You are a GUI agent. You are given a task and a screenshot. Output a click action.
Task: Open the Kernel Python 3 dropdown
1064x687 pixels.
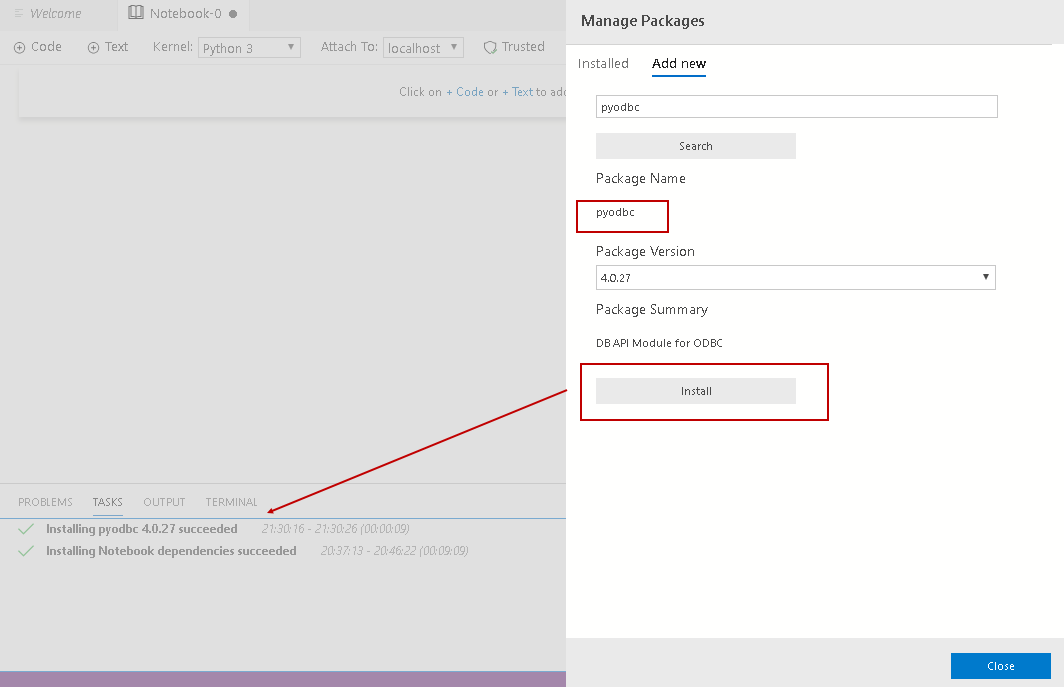[250, 48]
